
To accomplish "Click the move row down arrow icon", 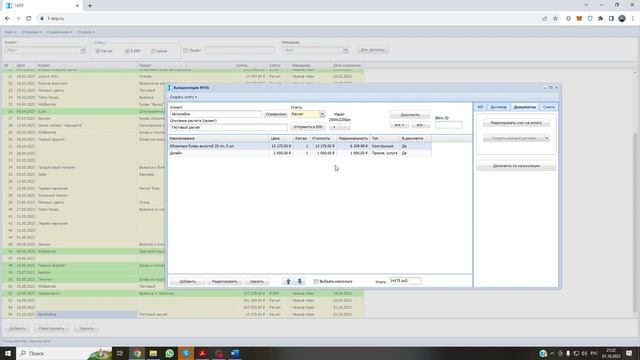I will coord(299,281).
